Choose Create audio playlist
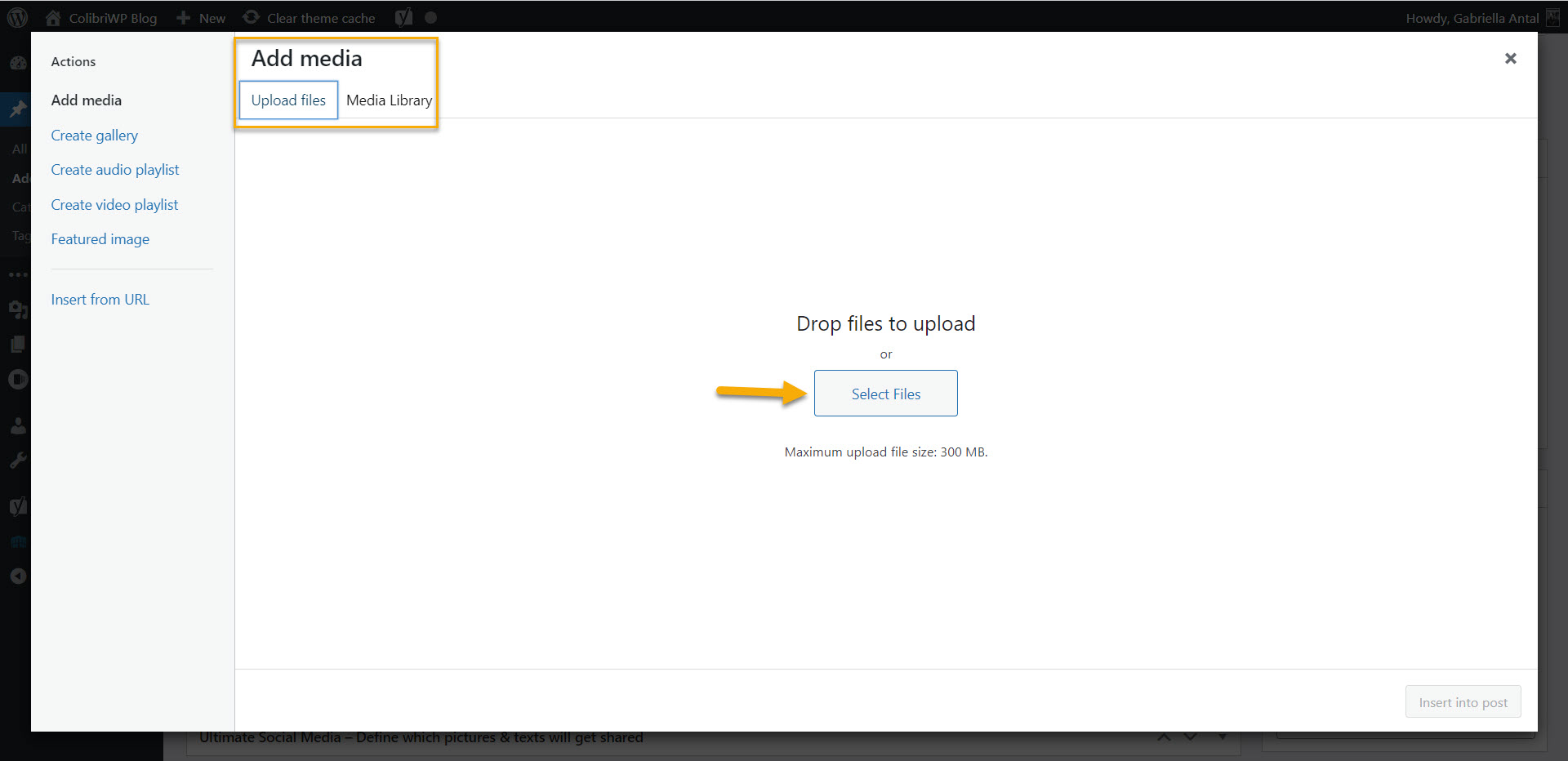Viewport: 1568px width, 761px height. coord(114,170)
